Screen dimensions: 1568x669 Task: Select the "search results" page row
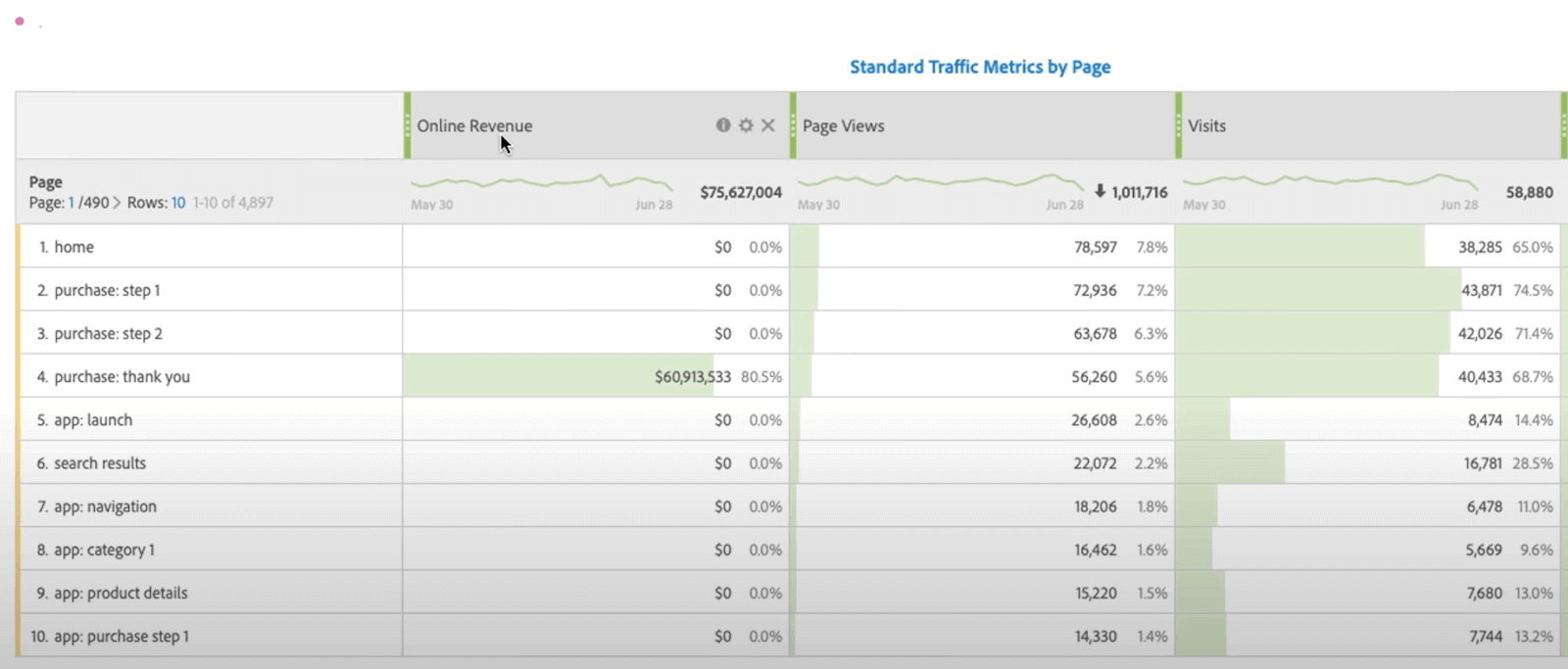pos(100,463)
